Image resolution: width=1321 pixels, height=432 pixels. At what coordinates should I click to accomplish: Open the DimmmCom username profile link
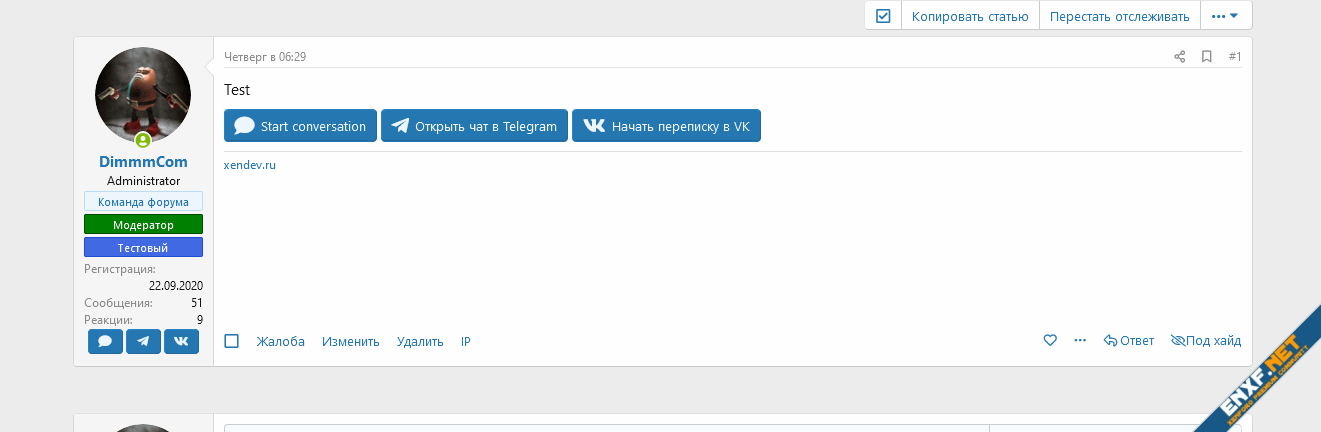point(143,162)
